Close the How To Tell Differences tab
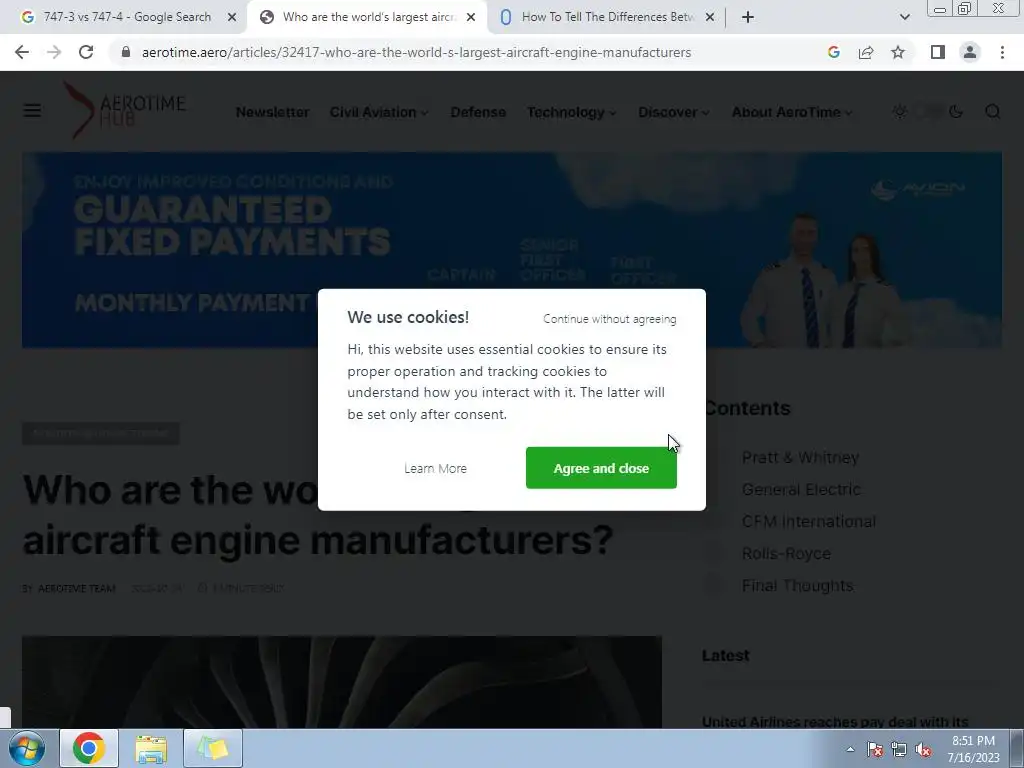 coord(710,17)
